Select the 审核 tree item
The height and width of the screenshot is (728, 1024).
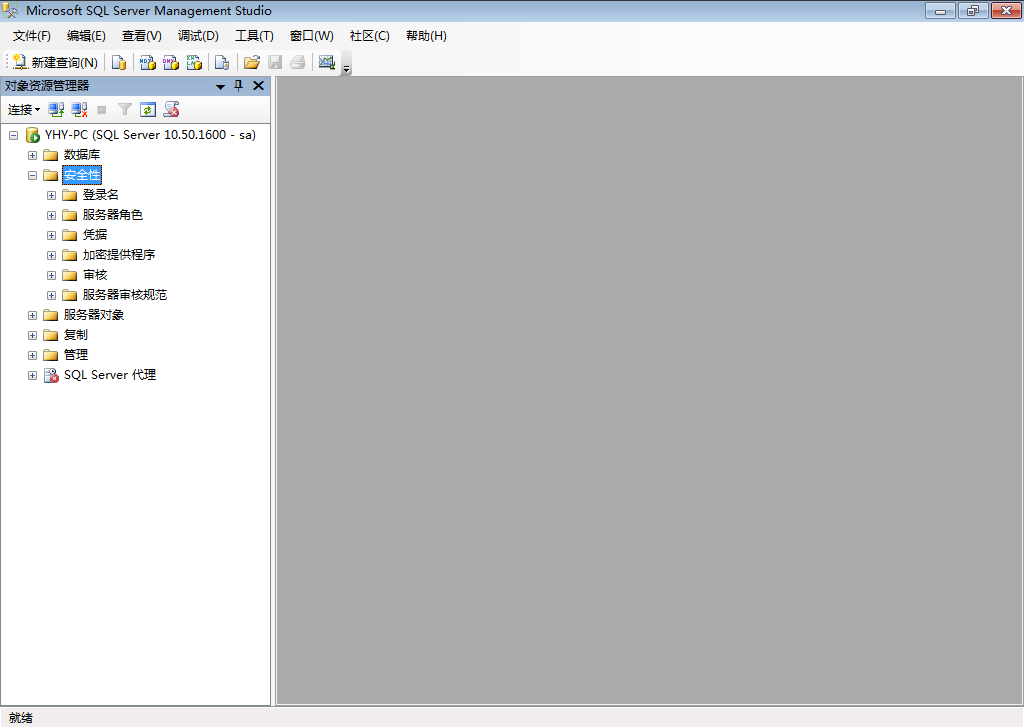tap(95, 275)
